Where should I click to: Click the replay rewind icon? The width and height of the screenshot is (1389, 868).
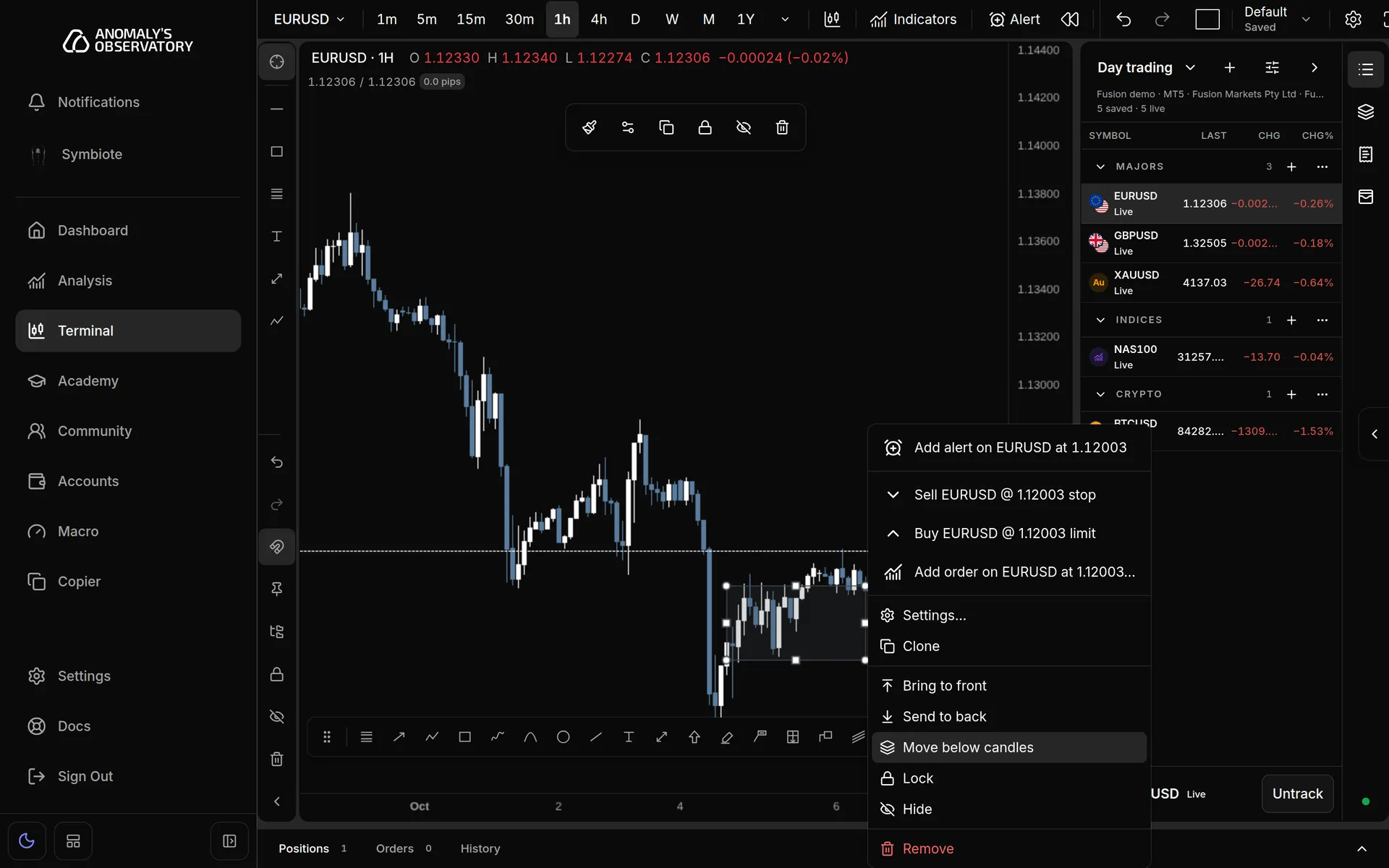(1070, 20)
